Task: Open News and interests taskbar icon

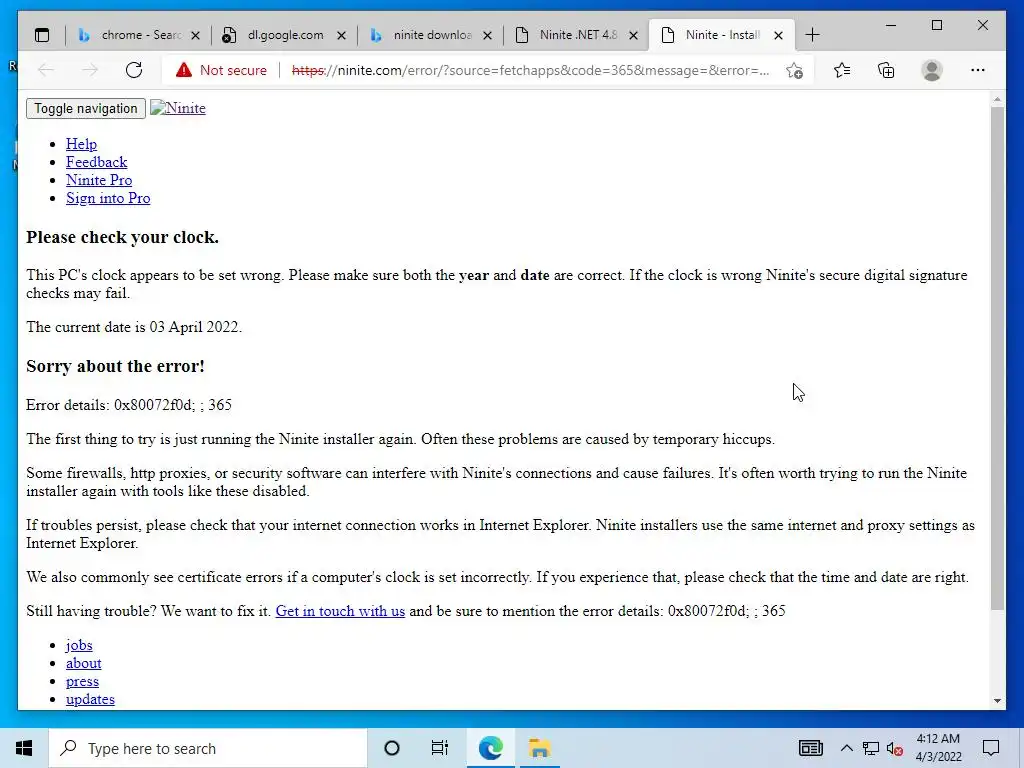Action: pos(810,748)
